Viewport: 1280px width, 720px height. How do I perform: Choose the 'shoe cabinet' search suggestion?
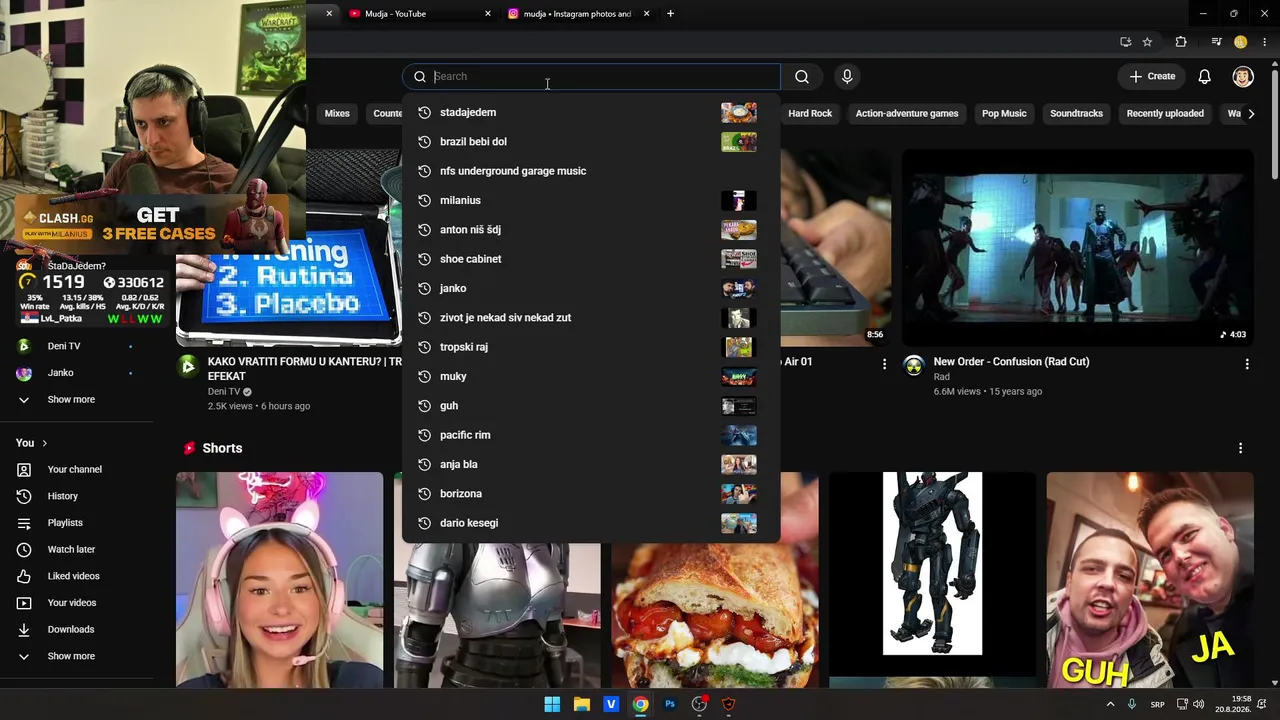coord(591,259)
